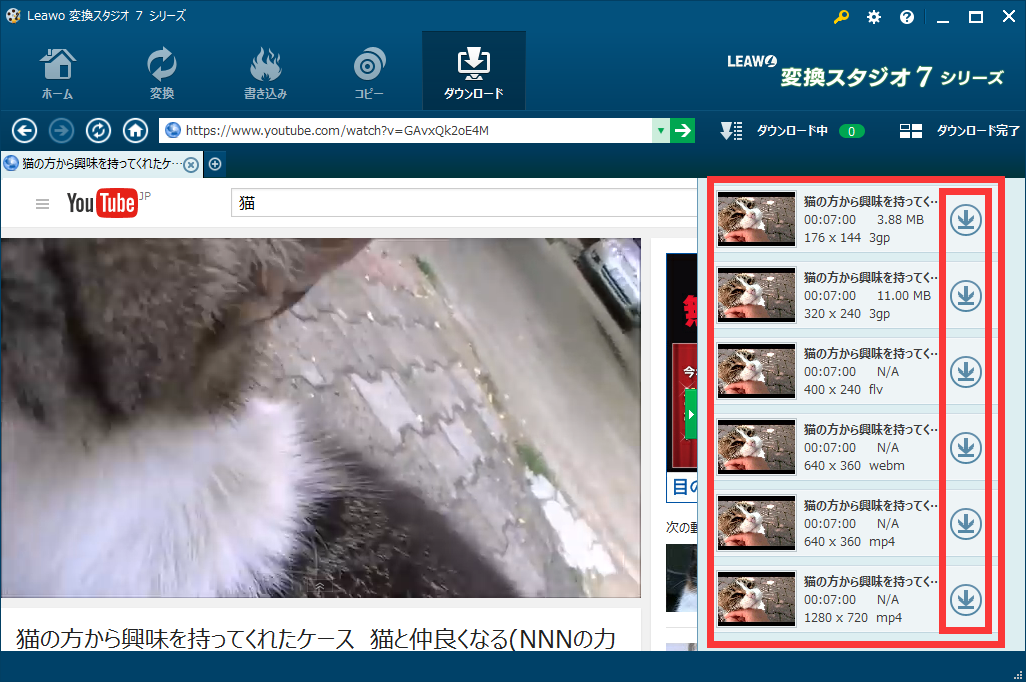Image resolution: width=1026 pixels, height=682 pixels.
Task: Show the Downloading (ダウンロード中) list
Action: [x=790, y=131]
